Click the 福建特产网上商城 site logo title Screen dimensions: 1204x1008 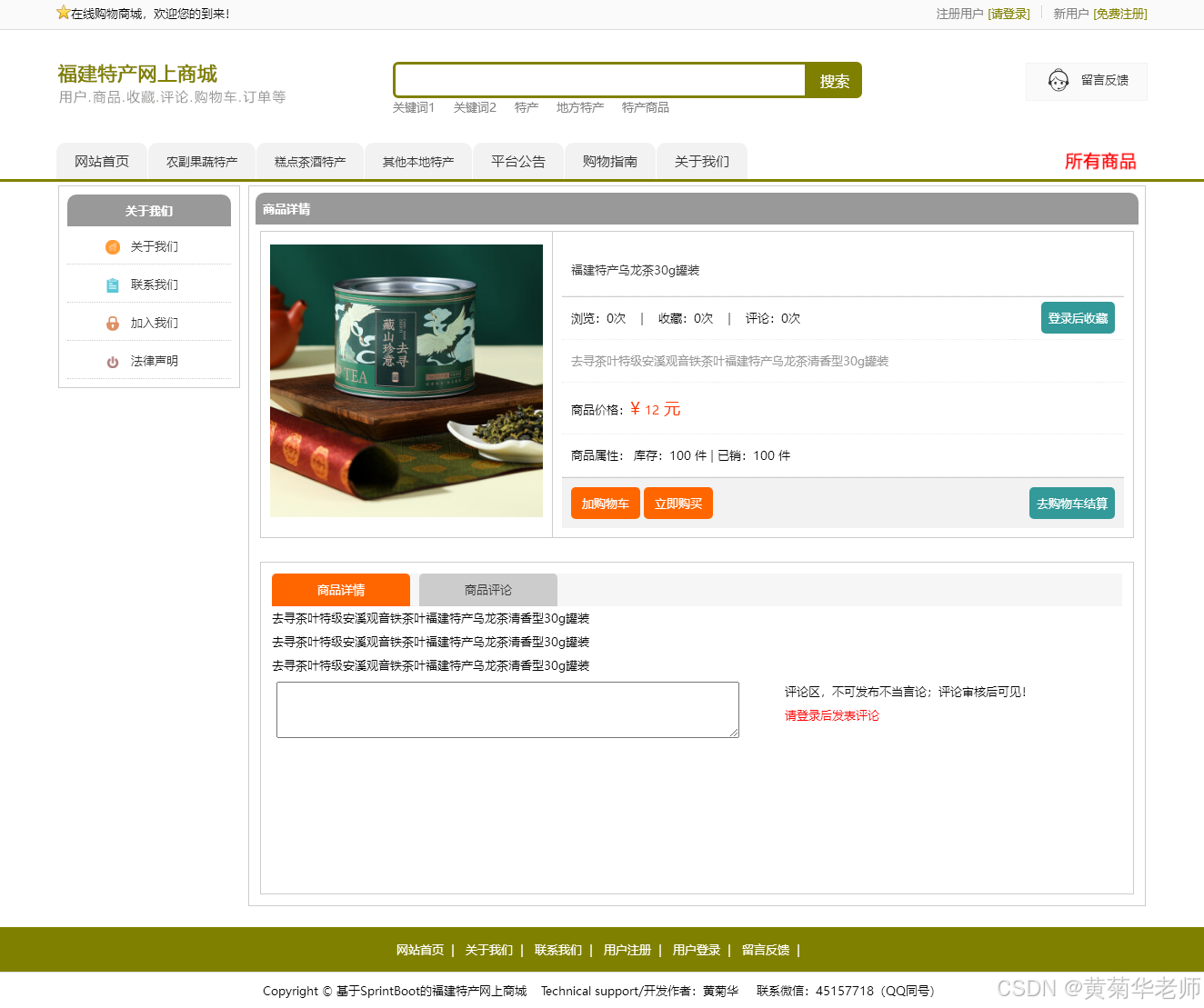[x=137, y=74]
